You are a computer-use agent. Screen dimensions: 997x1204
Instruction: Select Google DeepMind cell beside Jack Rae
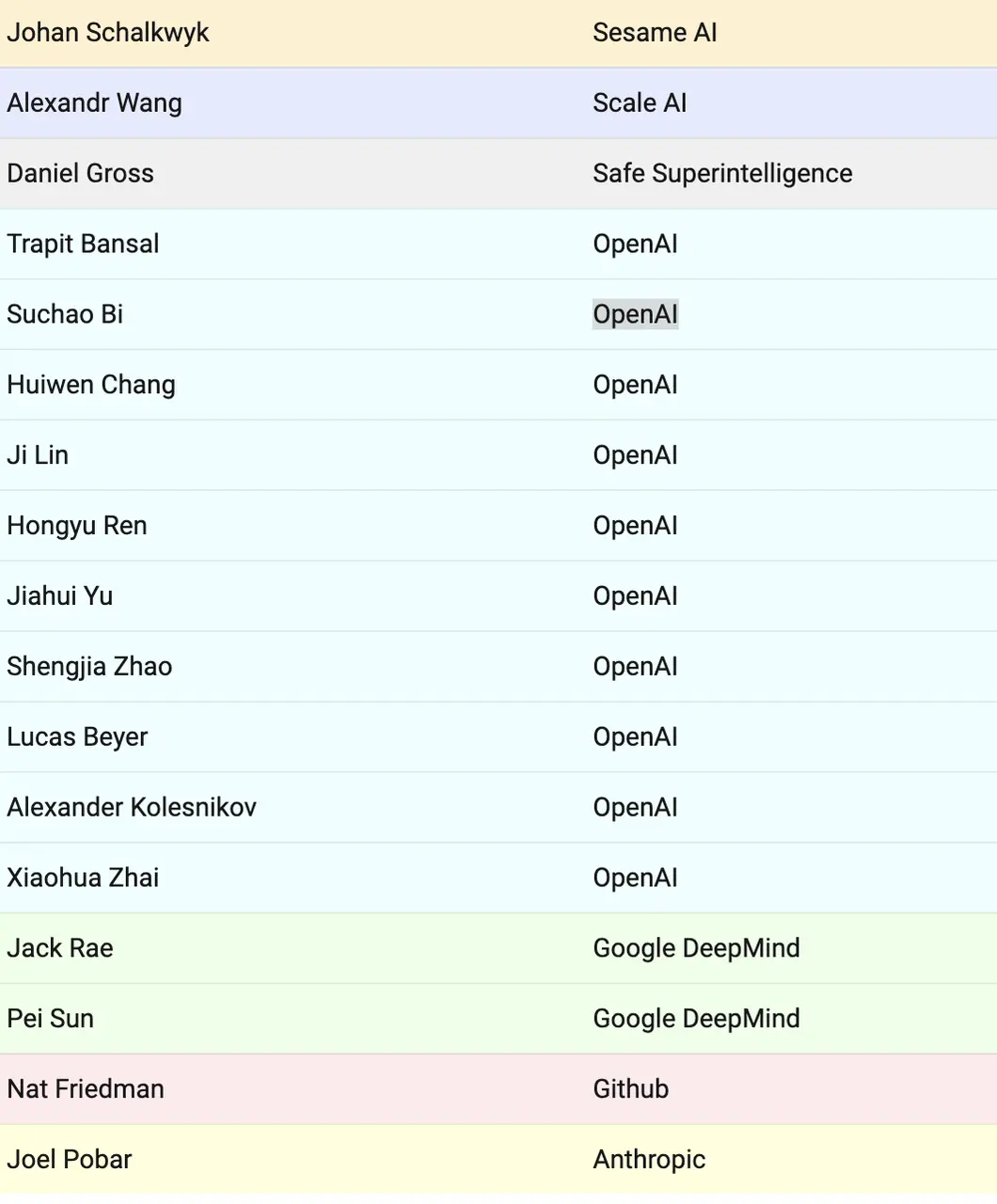point(696,948)
